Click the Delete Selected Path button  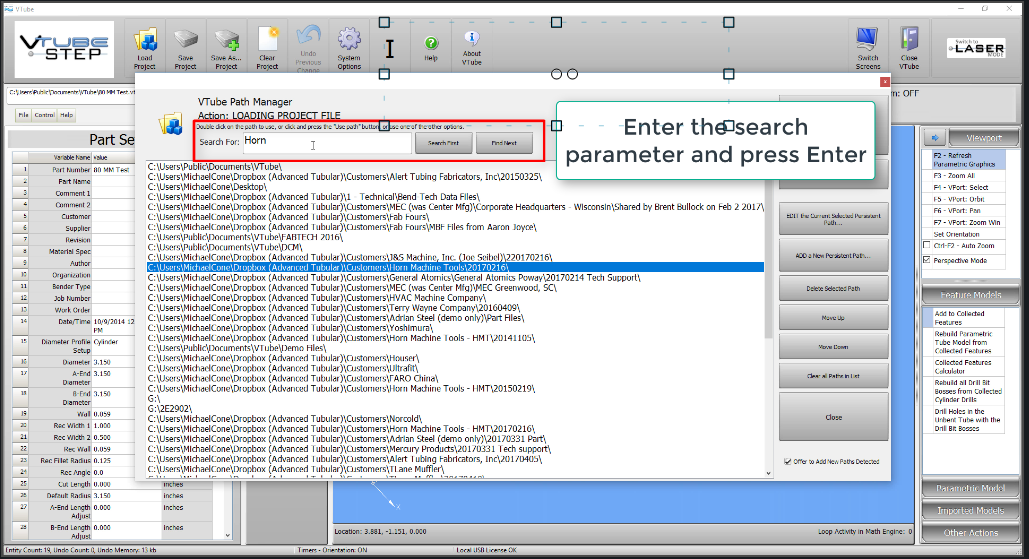point(833,289)
